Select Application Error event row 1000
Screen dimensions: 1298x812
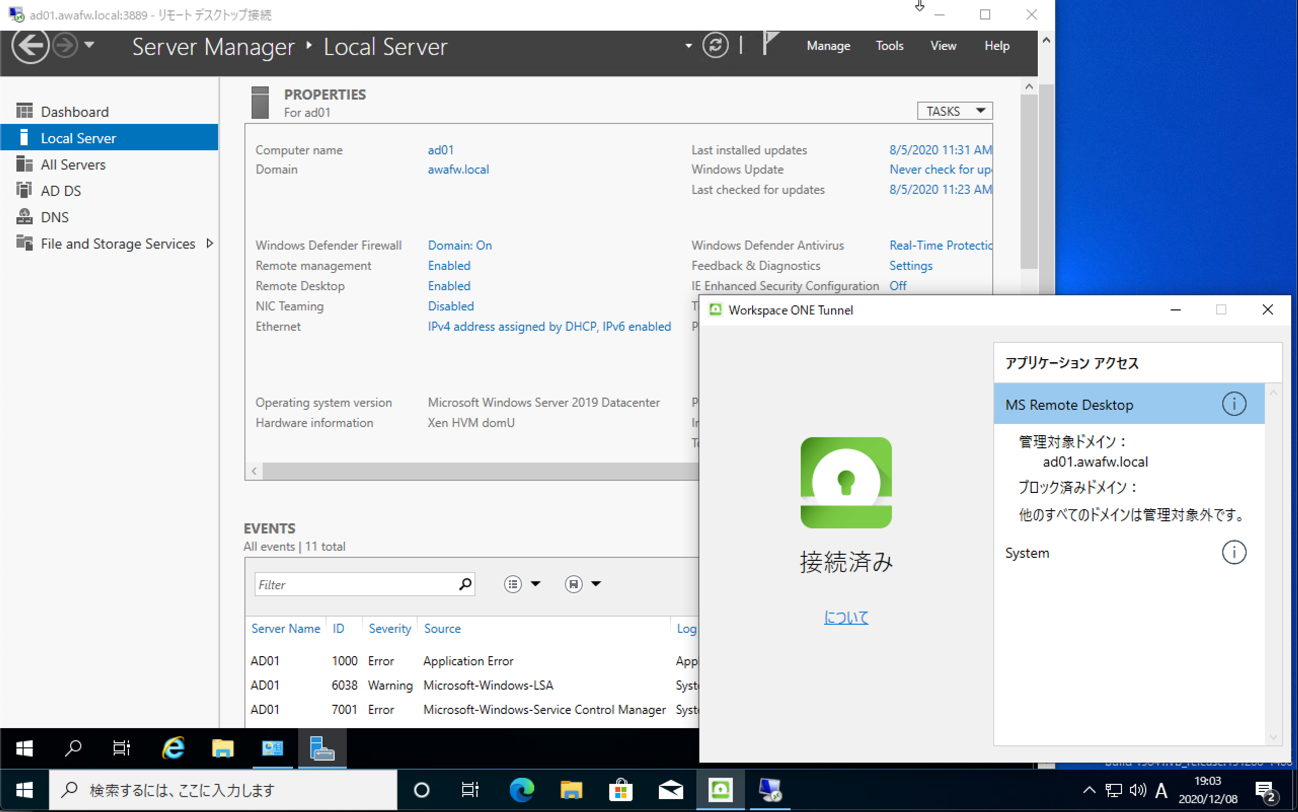pos(472,661)
